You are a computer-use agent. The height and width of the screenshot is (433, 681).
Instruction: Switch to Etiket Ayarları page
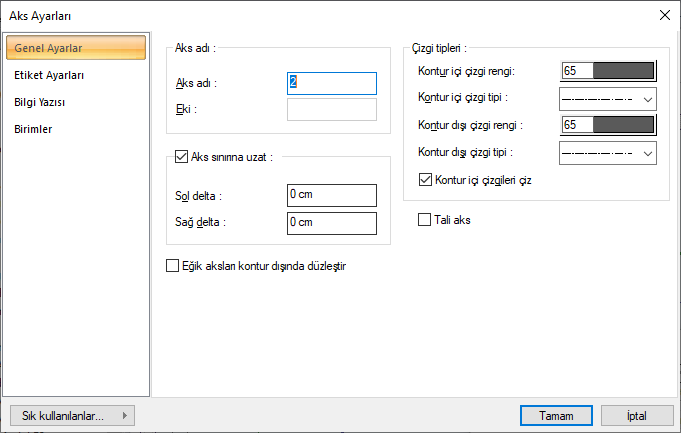[x=49, y=75]
